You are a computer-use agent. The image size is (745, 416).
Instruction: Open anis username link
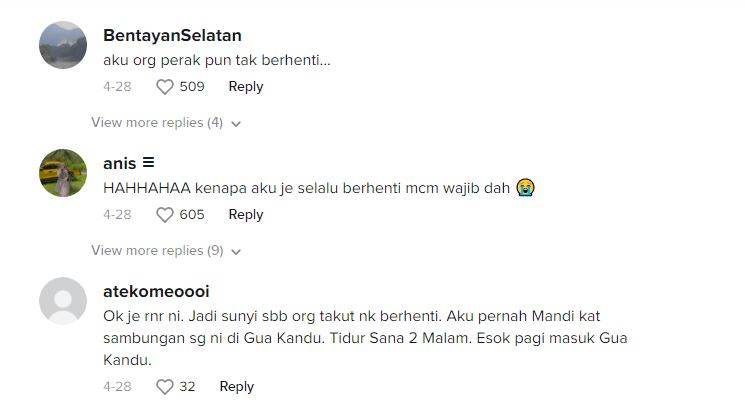[120, 163]
